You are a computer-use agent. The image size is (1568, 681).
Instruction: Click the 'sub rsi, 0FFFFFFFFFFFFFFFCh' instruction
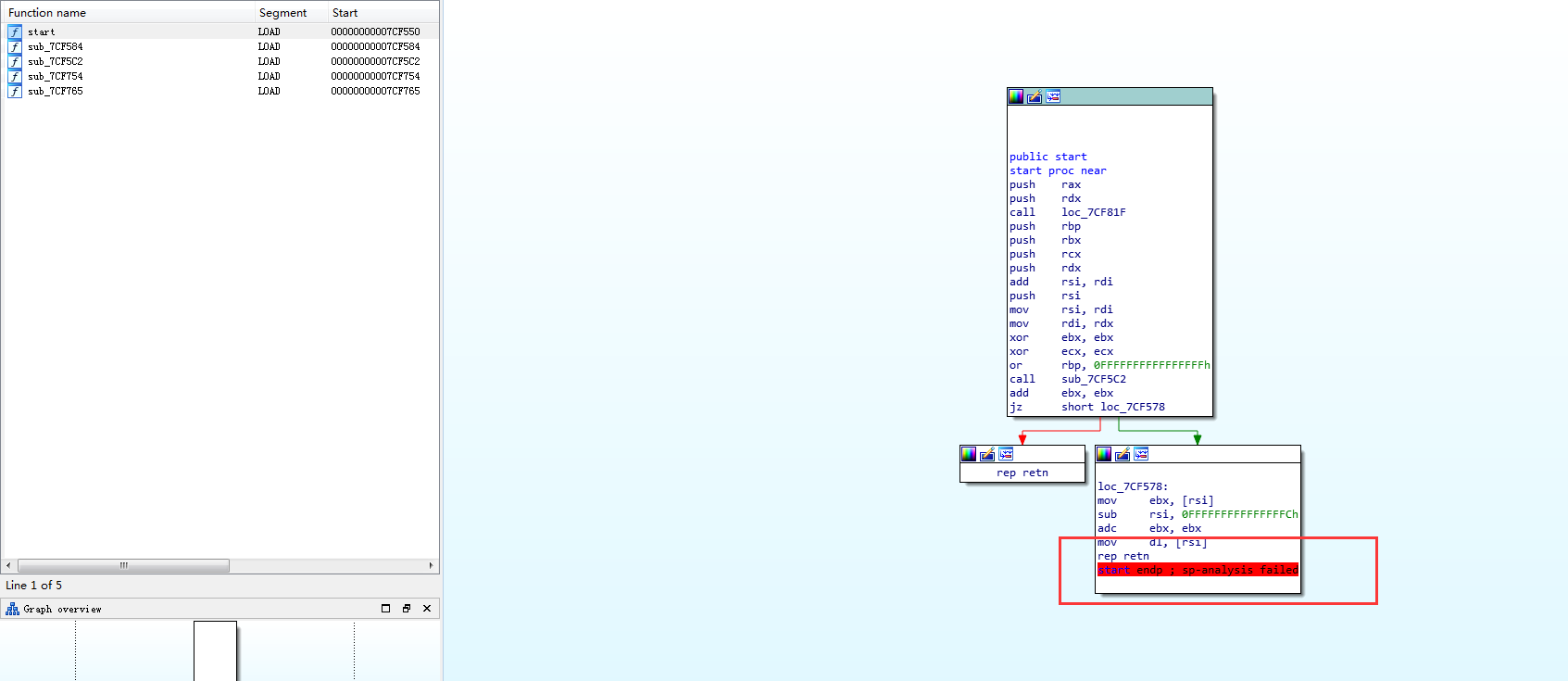pos(1198,514)
